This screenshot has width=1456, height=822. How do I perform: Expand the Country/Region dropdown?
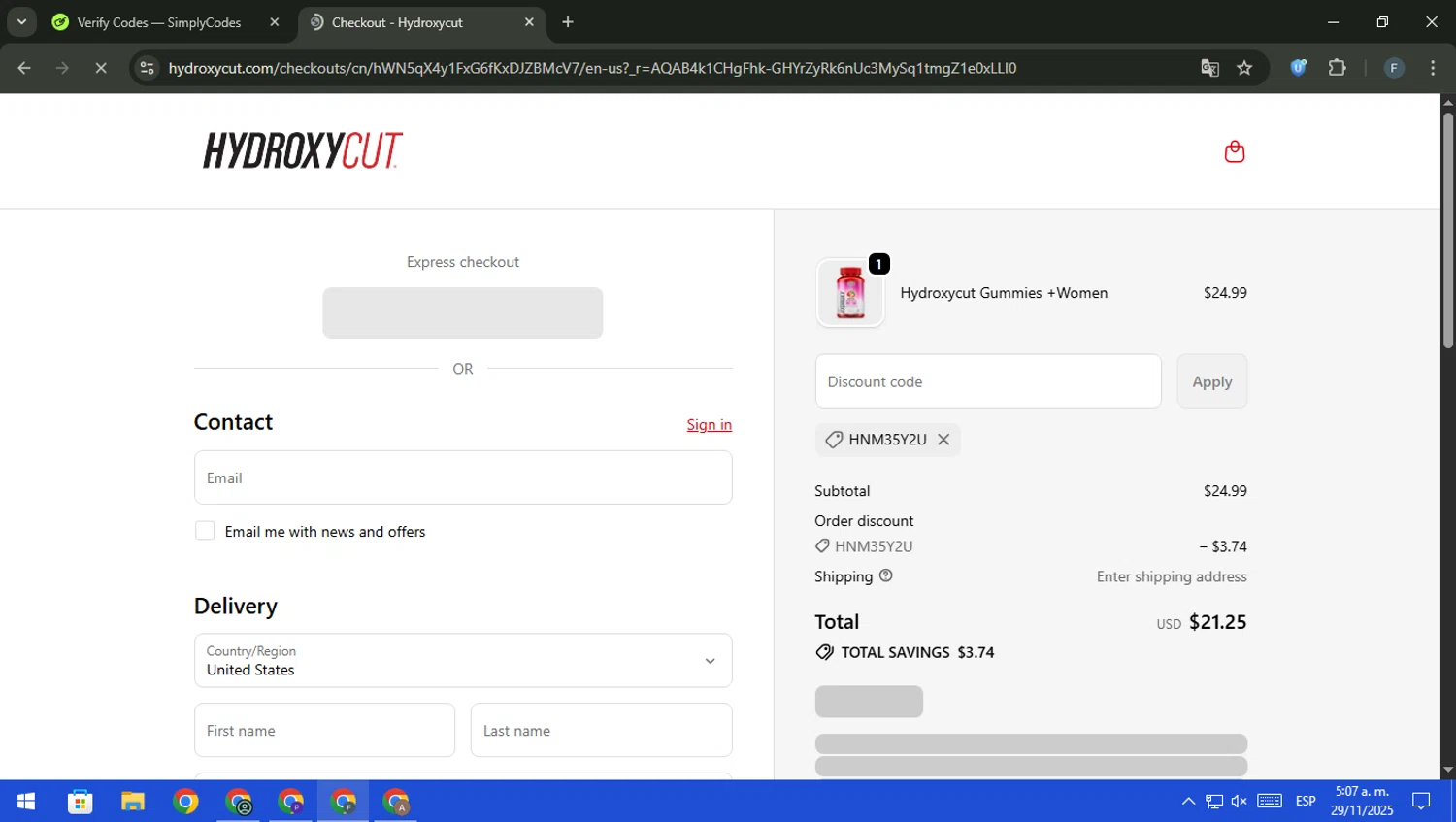click(x=463, y=660)
